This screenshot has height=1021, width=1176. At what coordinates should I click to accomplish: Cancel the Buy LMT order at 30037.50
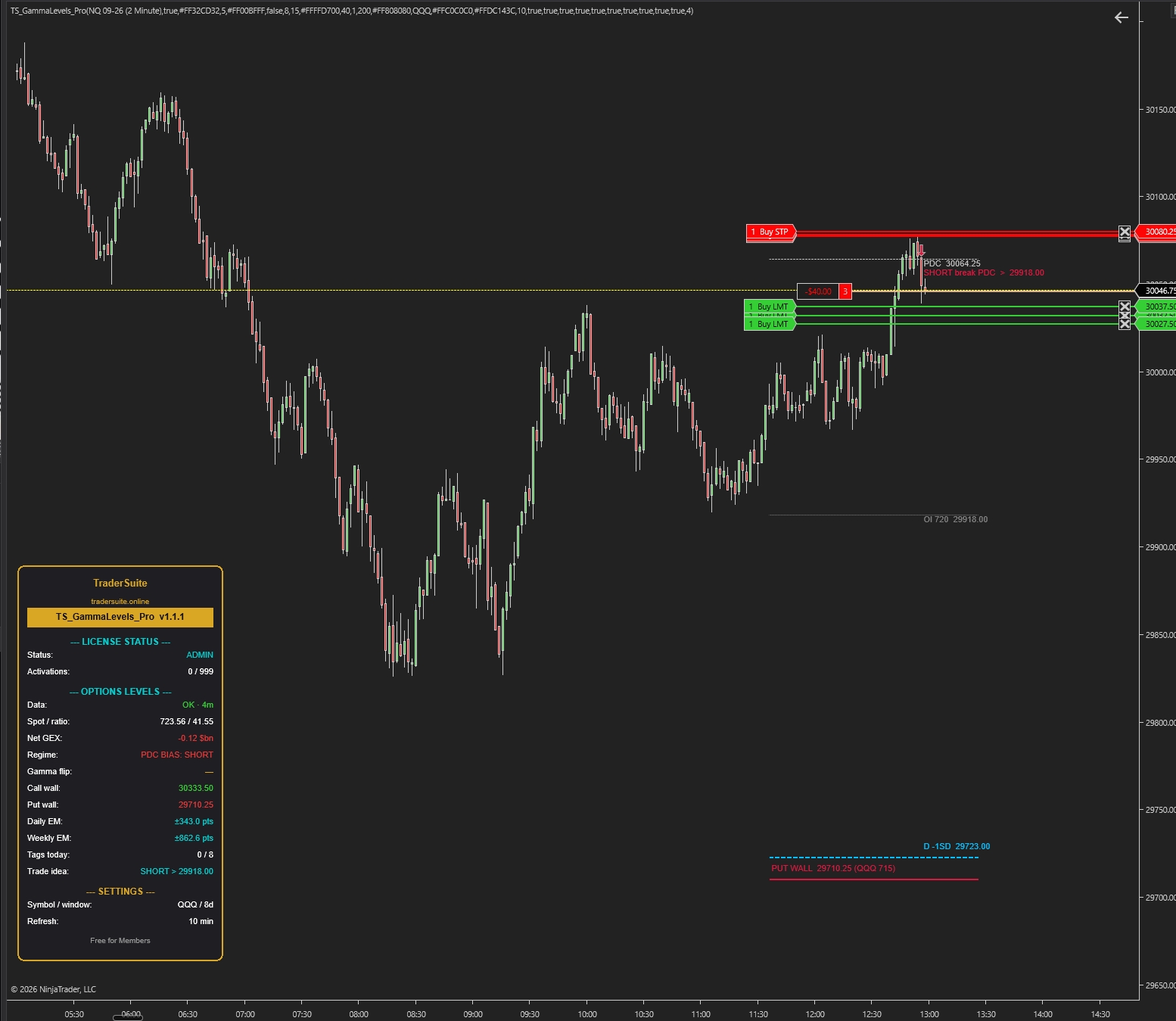[x=1125, y=307]
